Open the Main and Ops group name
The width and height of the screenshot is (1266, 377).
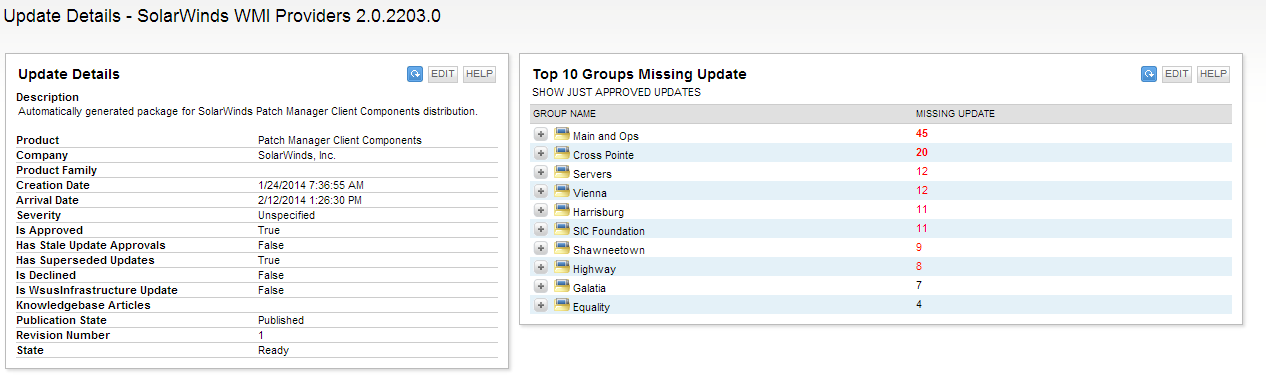[606, 136]
